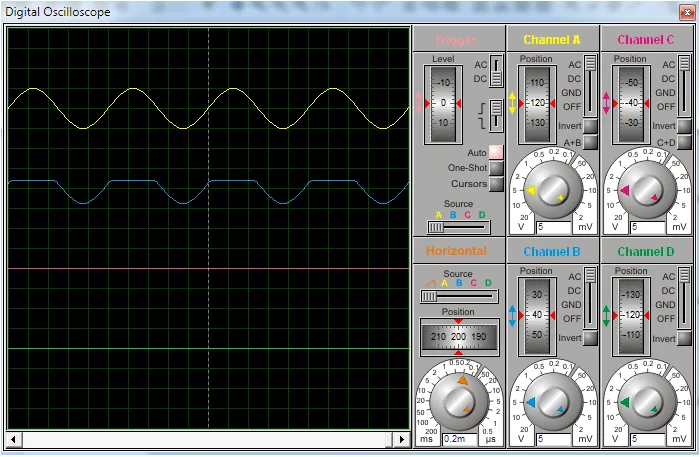
Task: Click the blue Channel B position arrows
Action: click(512, 316)
